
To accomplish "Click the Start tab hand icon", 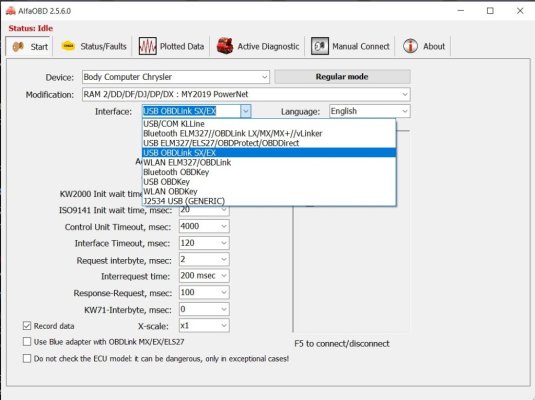I will pyautogui.click(x=18, y=46).
